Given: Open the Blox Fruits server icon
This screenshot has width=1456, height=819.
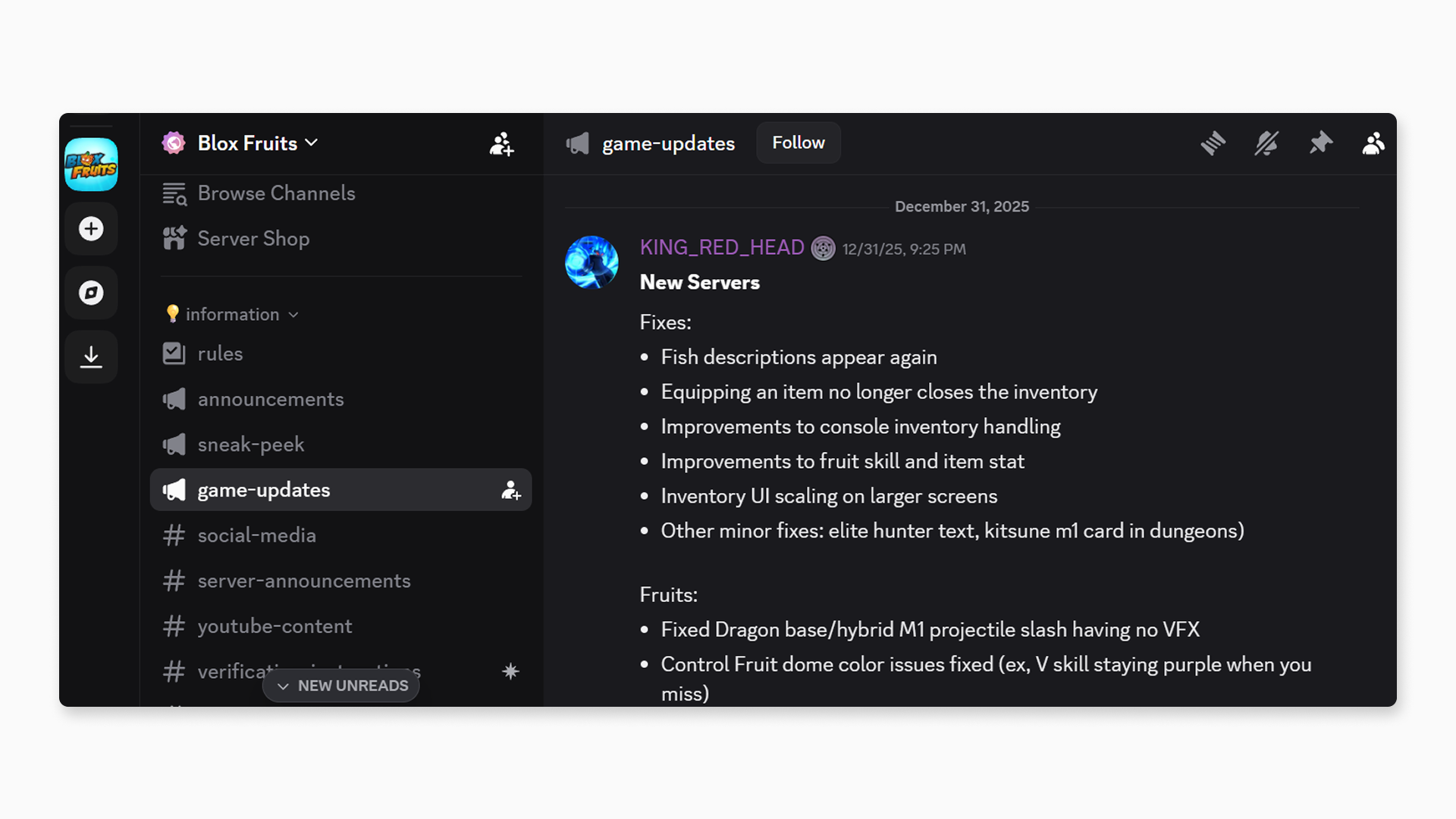Looking at the screenshot, I should (91, 165).
